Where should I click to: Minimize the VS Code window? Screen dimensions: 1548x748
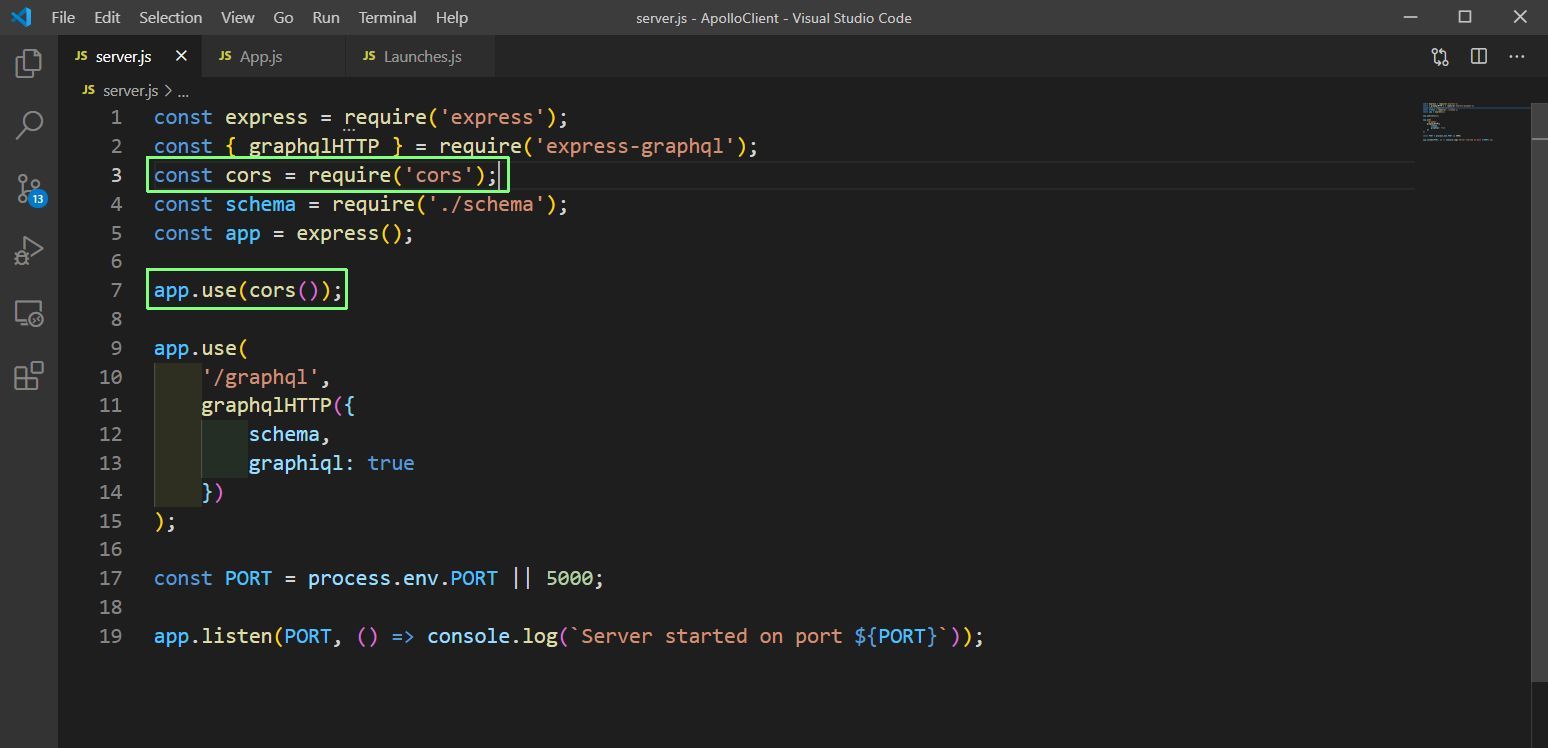1411,17
